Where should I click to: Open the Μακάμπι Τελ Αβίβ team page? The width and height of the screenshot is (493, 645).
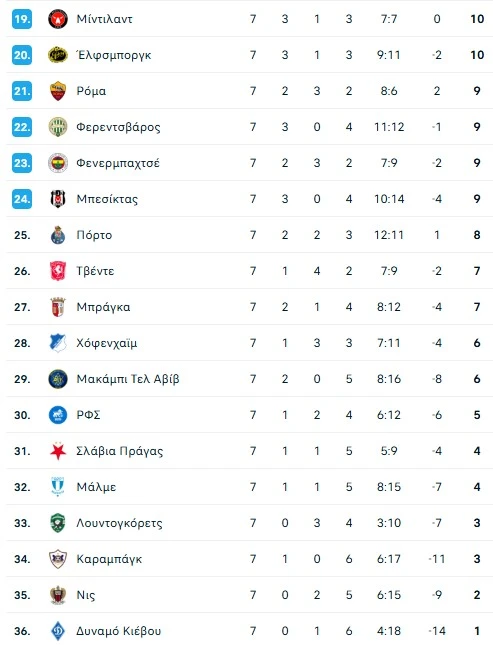click(128, 379)
